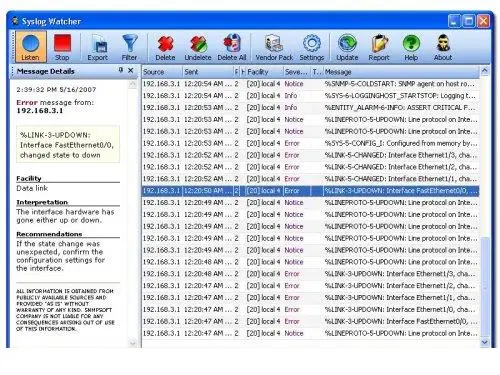This screenshot has height=375, width=500.
Task: Click the Recommendations heading in details
Action: pos(49,234)
